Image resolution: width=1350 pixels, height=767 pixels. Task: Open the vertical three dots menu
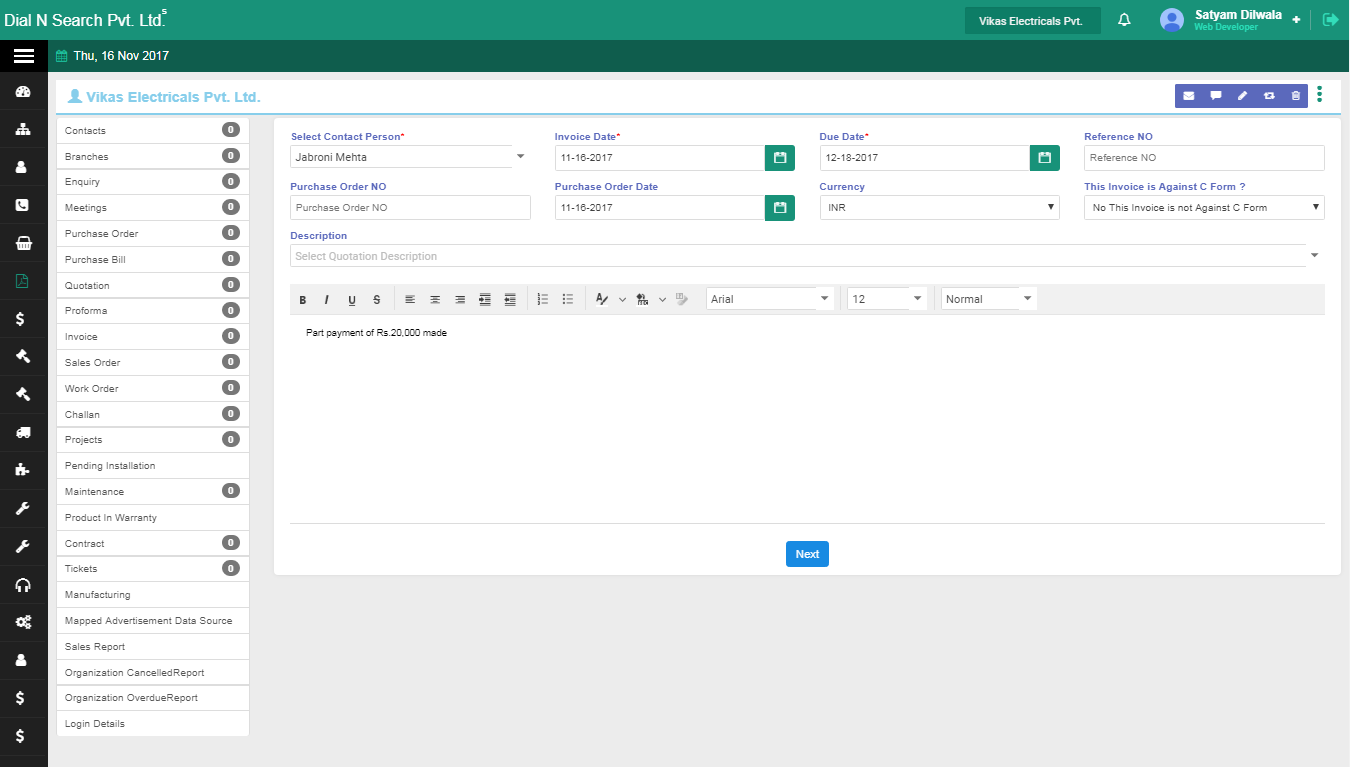pos(1320,95)
